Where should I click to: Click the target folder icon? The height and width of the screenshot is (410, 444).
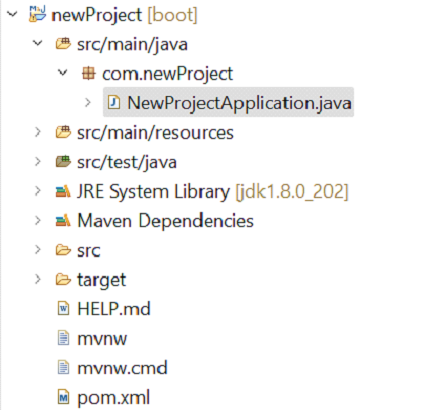click(63, 279)
